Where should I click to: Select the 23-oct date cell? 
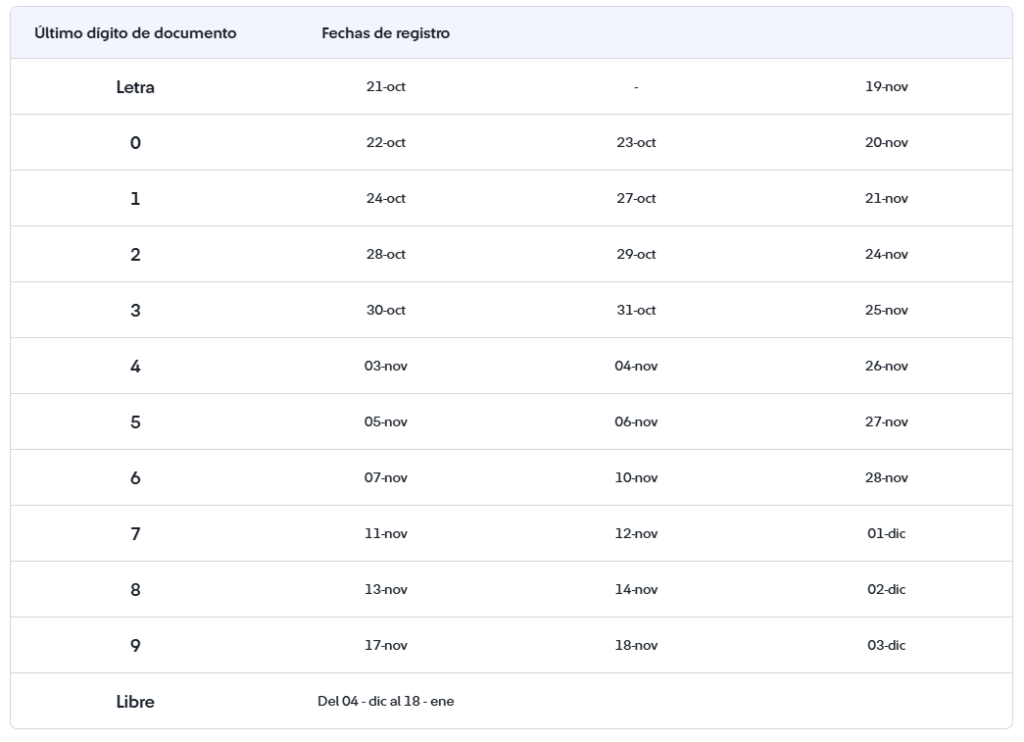[636, 143]
